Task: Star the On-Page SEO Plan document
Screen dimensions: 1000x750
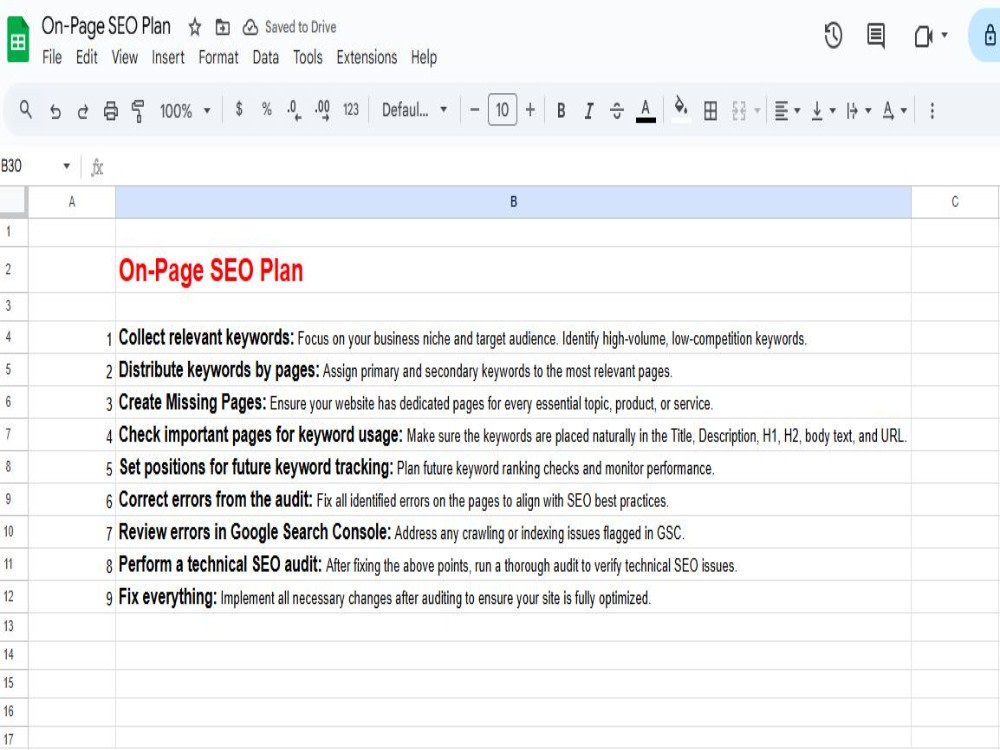Action: coord(195,27)
